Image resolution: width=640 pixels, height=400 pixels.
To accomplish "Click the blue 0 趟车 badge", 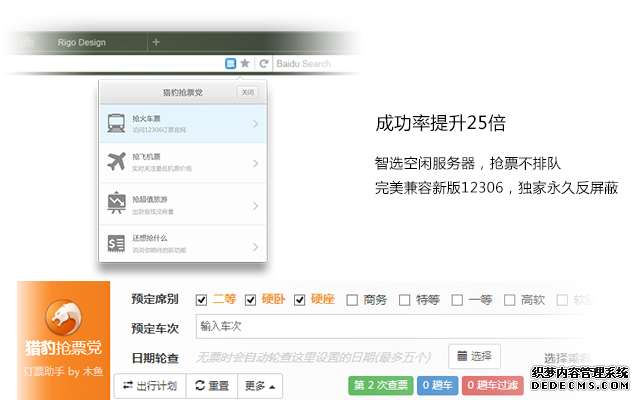I will coord(438,385).
